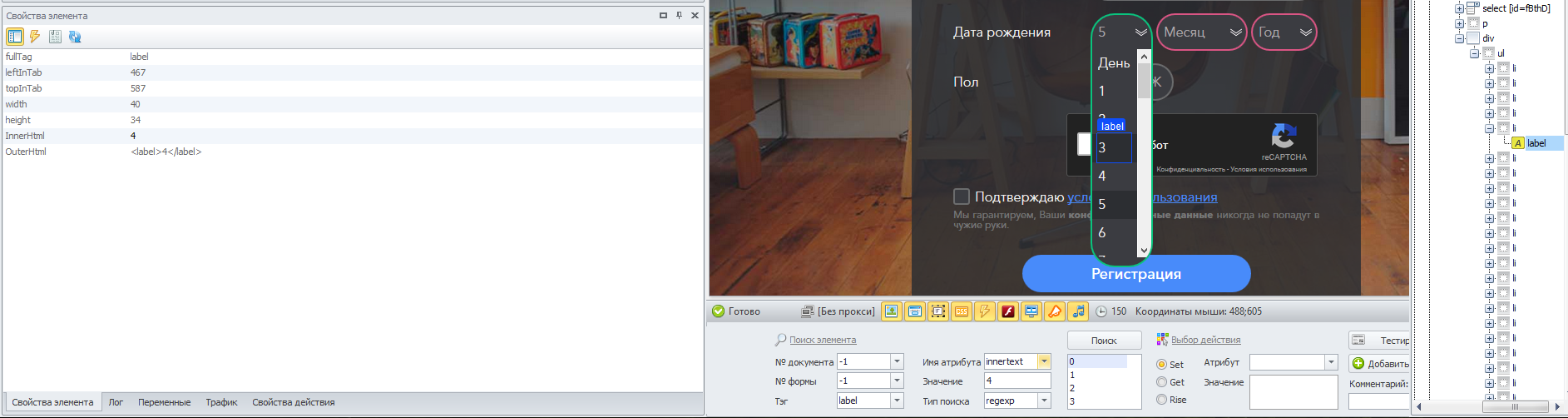Choose day 6 in the day list
Screen dimensions: 1568x418
1115,232
